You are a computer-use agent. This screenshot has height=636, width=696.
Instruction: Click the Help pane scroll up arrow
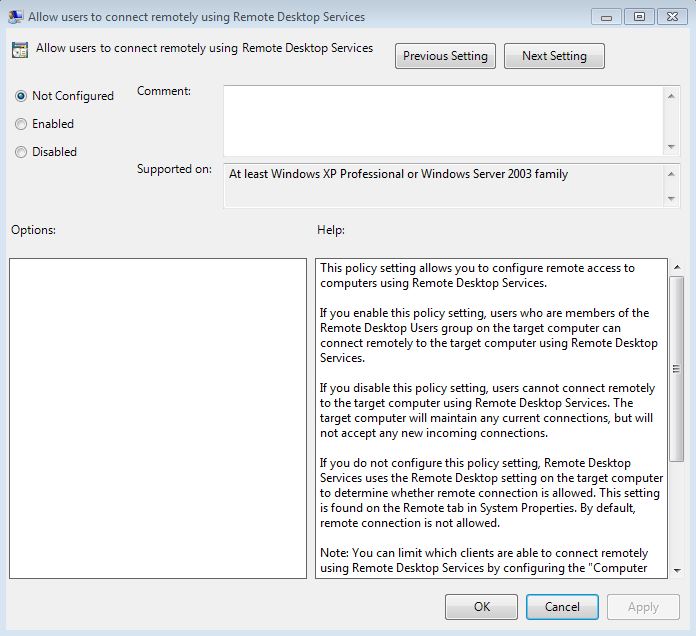tap(677, 267)
